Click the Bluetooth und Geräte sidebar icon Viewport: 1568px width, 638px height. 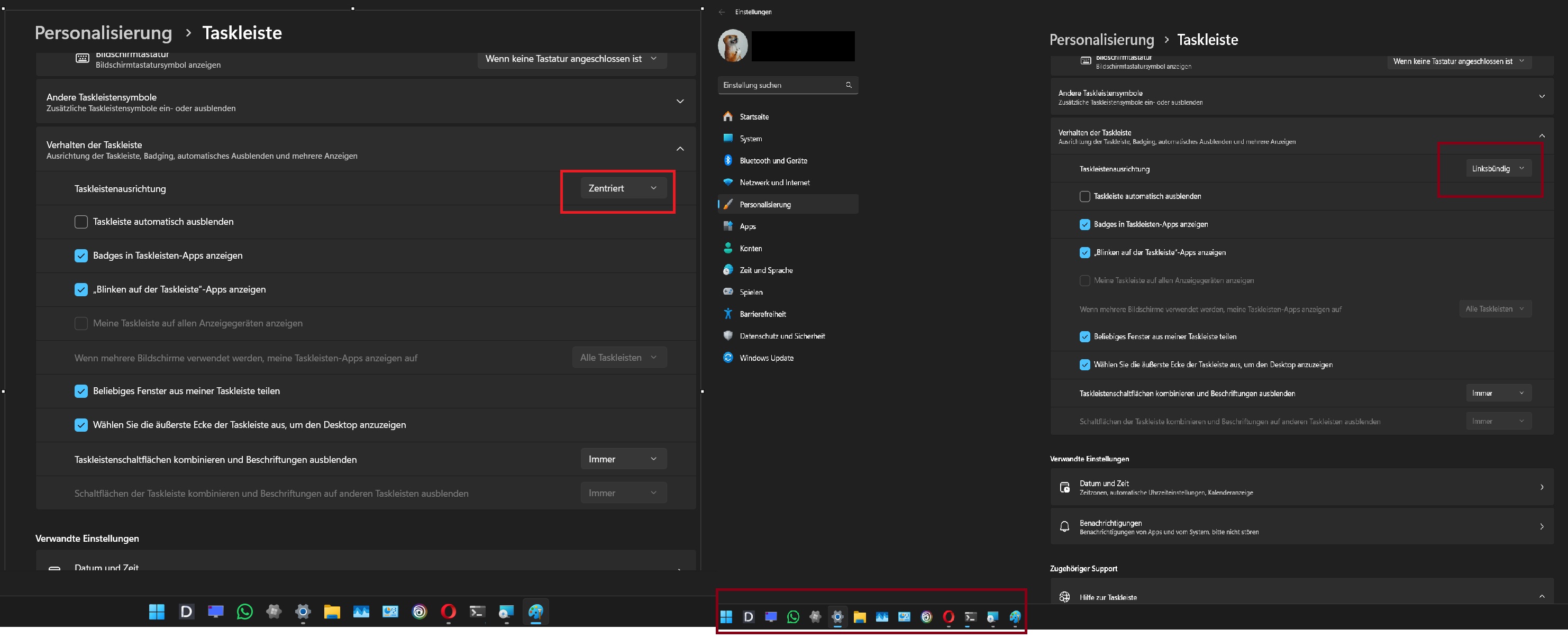click(727, 161)
